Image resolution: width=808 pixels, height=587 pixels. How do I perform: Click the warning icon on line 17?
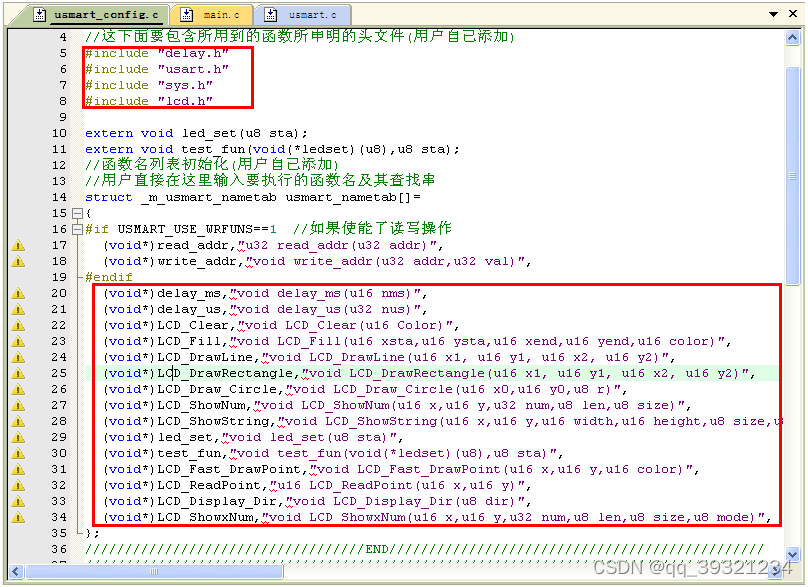coord(18,245)
